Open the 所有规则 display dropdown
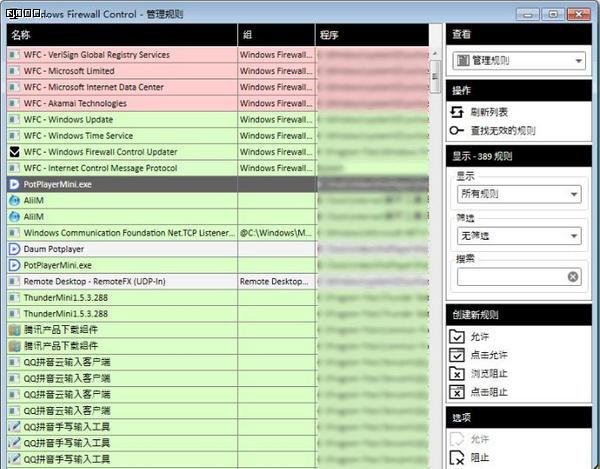The width and height of the screenshot is (600, 469). (519, 194)
